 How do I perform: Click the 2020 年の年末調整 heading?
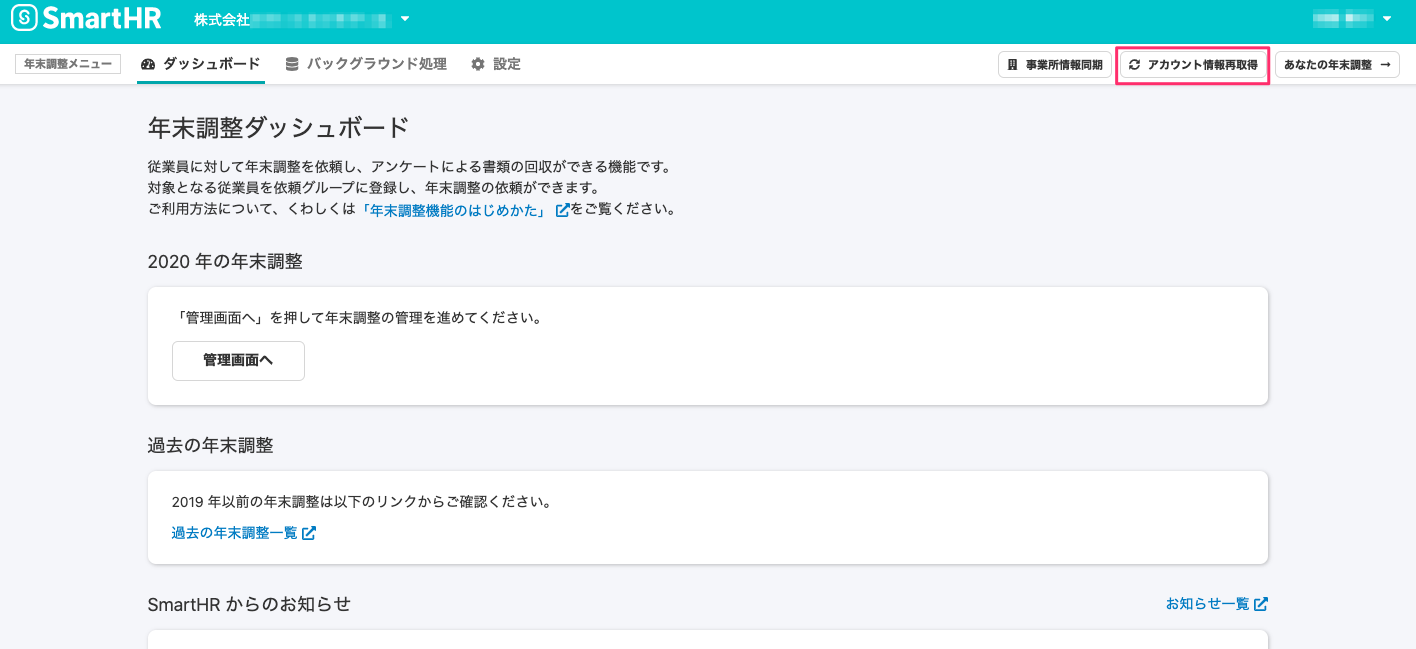tap(225, 262)
